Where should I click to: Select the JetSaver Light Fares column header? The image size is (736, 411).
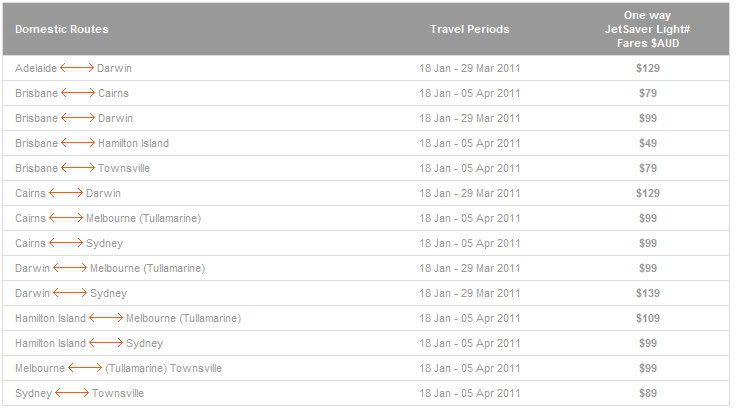click(x=647, y=29)
